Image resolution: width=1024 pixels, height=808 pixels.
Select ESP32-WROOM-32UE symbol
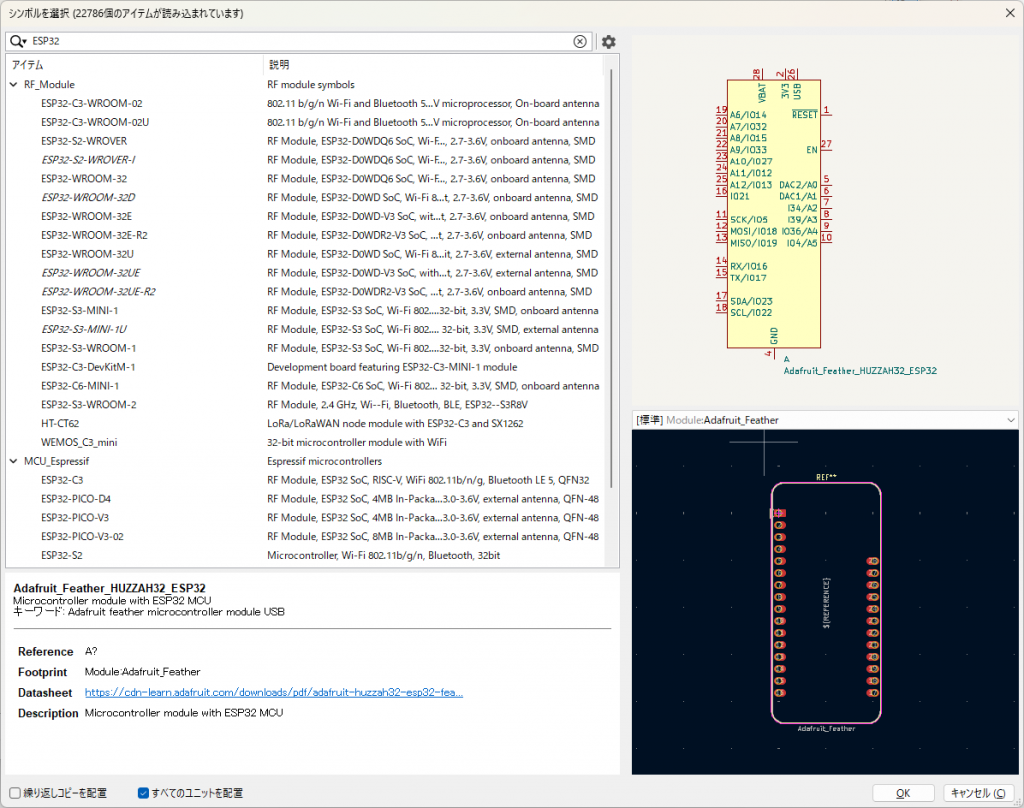(91, 273)
